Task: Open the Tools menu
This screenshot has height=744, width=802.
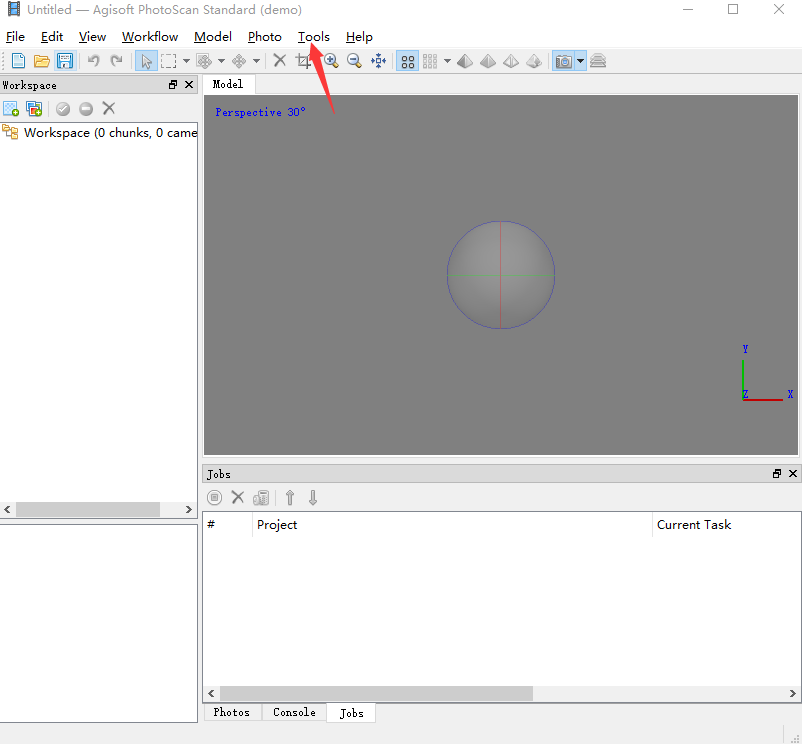Action: click(313, 37)
